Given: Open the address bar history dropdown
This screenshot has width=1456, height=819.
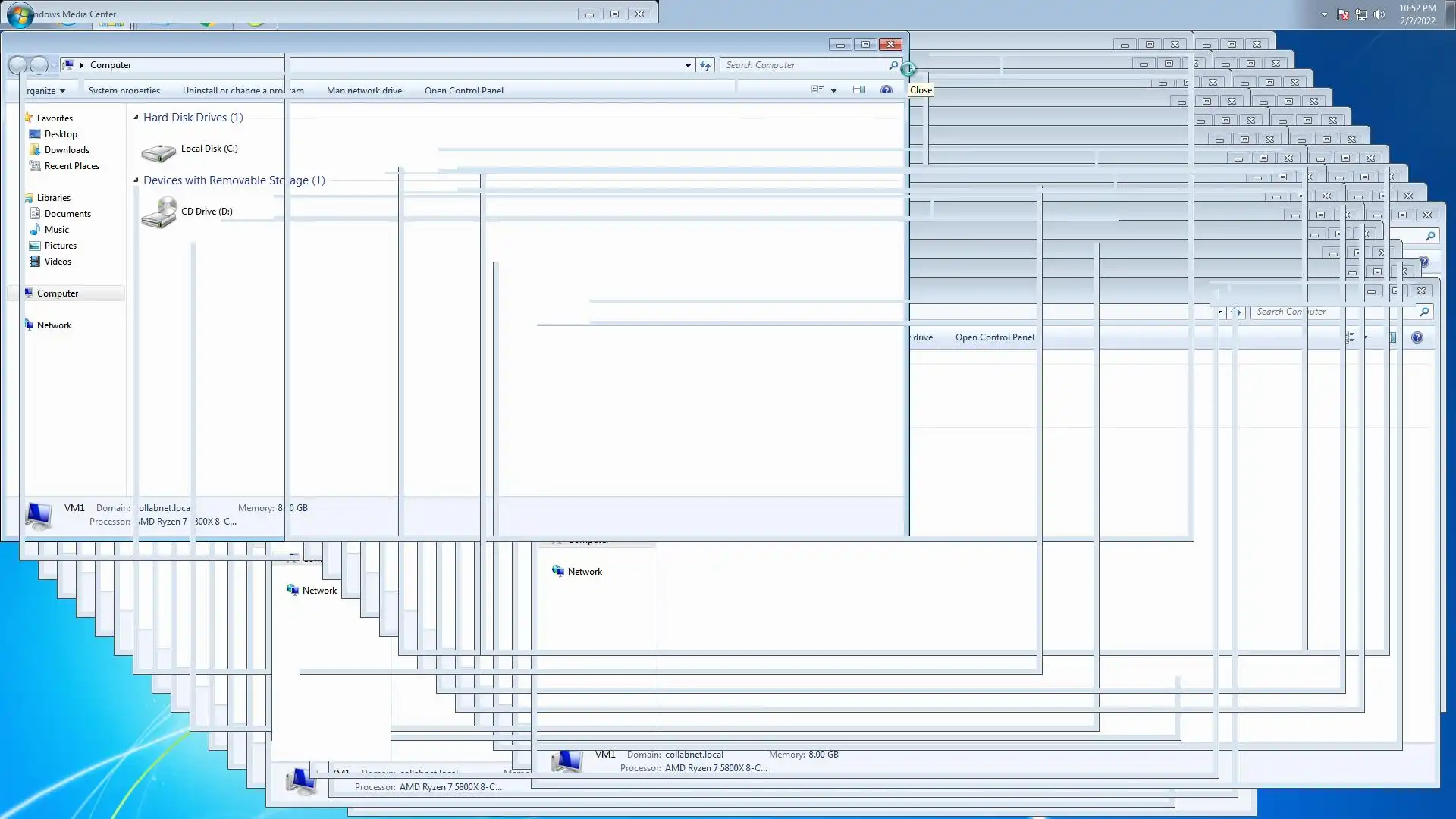Looking at the screenshot, I should click(x=688, y=66).
